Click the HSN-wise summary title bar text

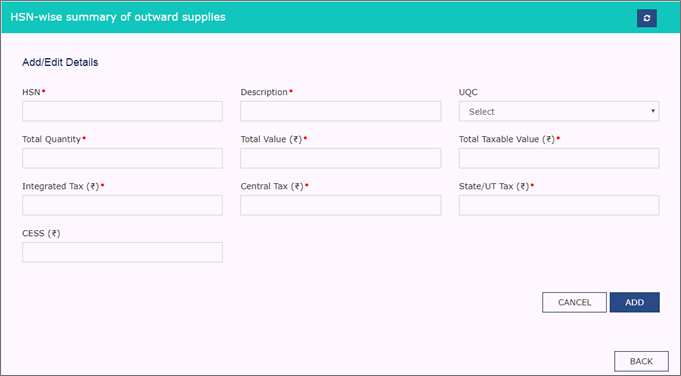pyautogui.click(x=118, y=17)
